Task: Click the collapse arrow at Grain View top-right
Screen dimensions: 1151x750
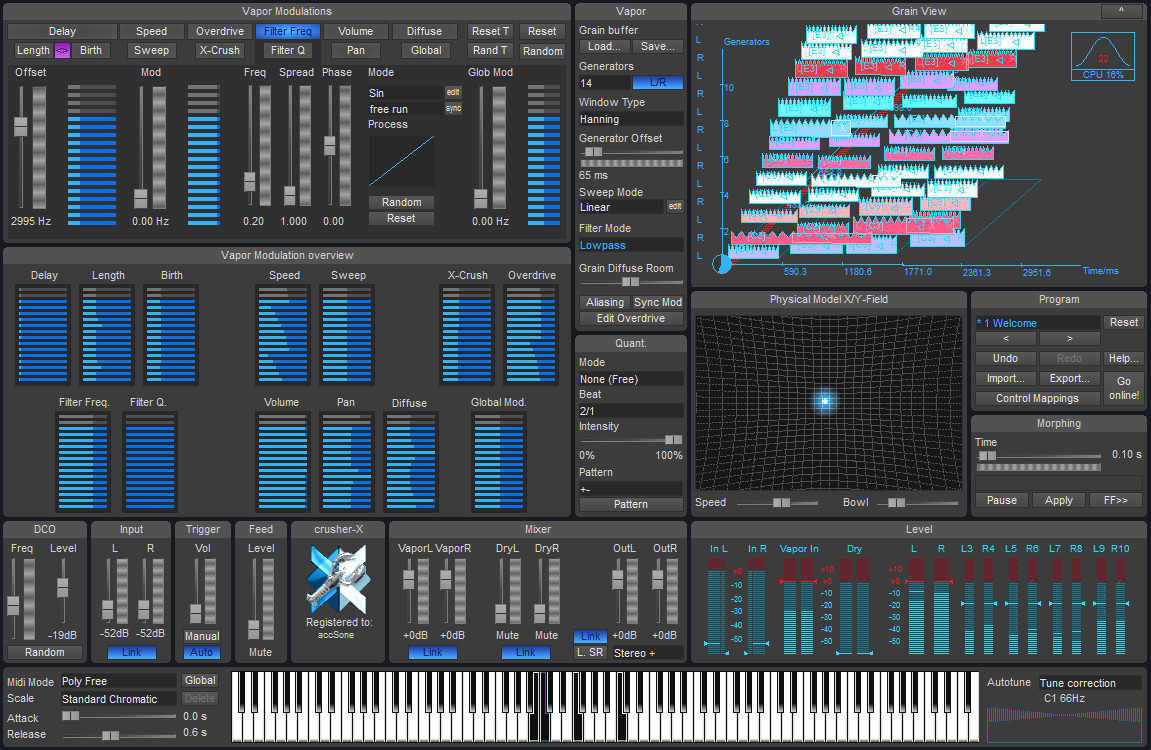Action: pos(1122,11)
